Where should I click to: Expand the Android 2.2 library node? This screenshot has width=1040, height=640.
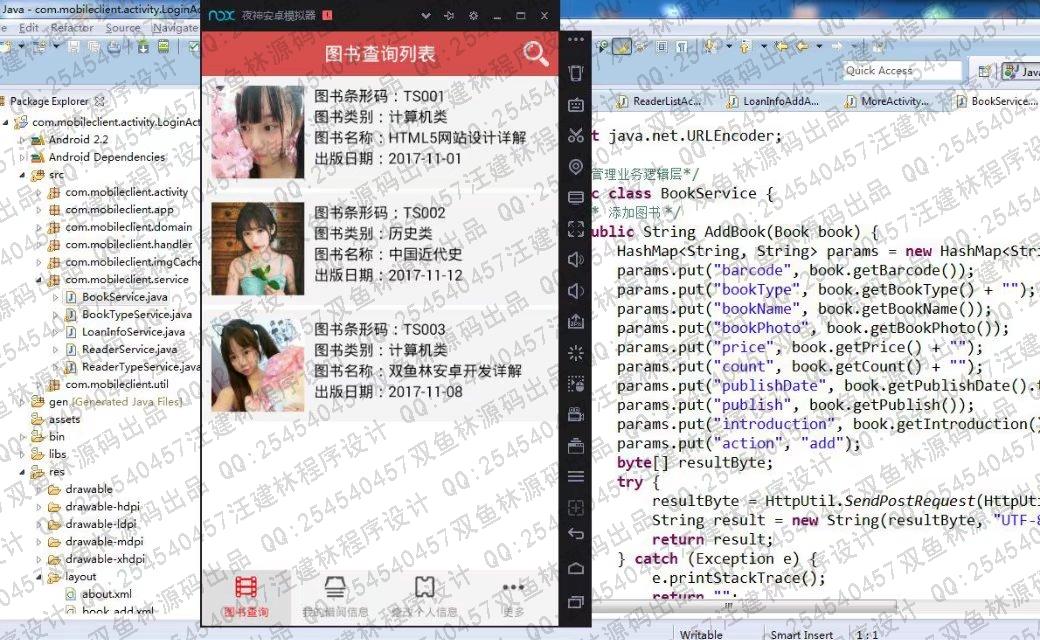pyautogui.click(x=23, y=140)
